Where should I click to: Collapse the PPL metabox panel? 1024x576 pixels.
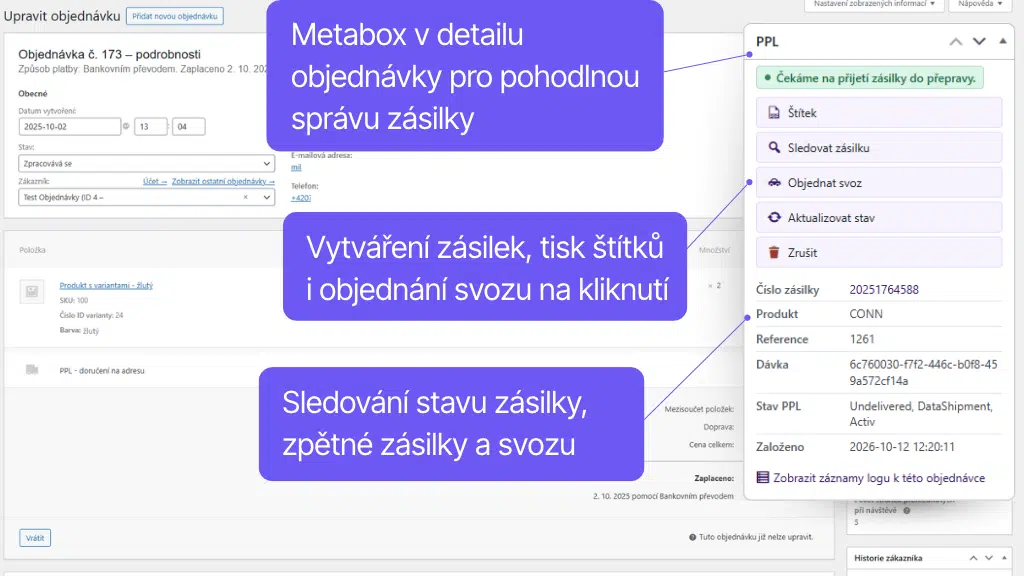1002,41
